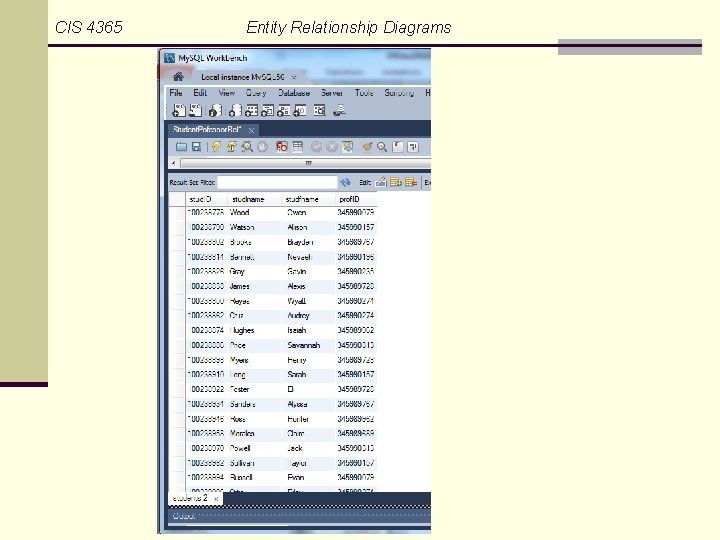720x540 pixels.
Task: Beautify the query with broom icon
Action: point(366,147)
